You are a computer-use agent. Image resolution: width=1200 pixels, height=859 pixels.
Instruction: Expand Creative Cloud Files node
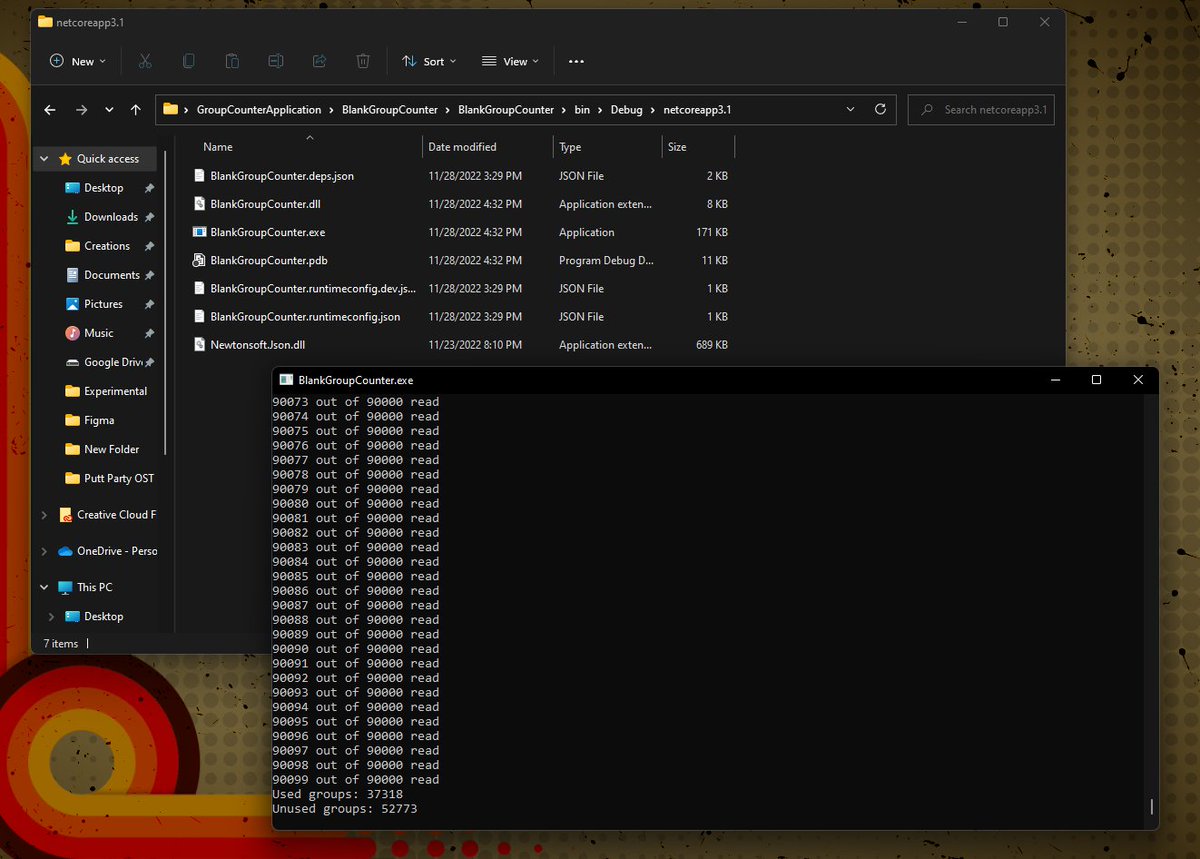click(x=44, y=515)
